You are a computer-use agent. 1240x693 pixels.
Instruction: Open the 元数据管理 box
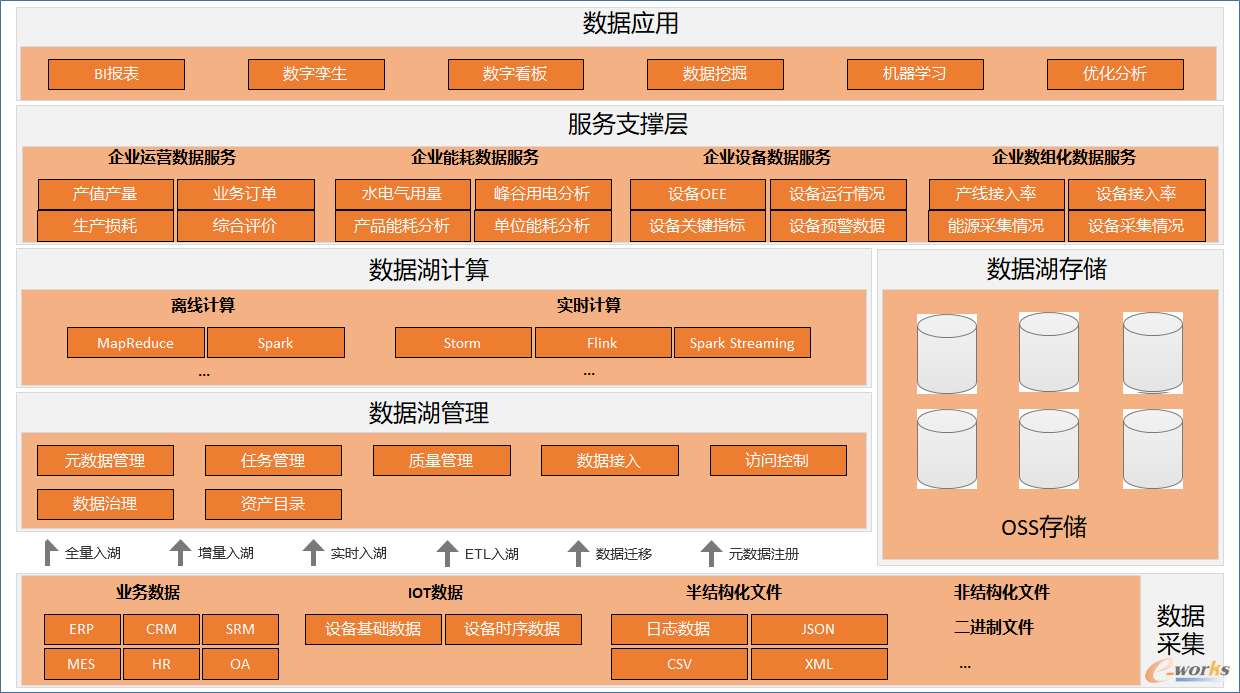[x=105, y=460]
